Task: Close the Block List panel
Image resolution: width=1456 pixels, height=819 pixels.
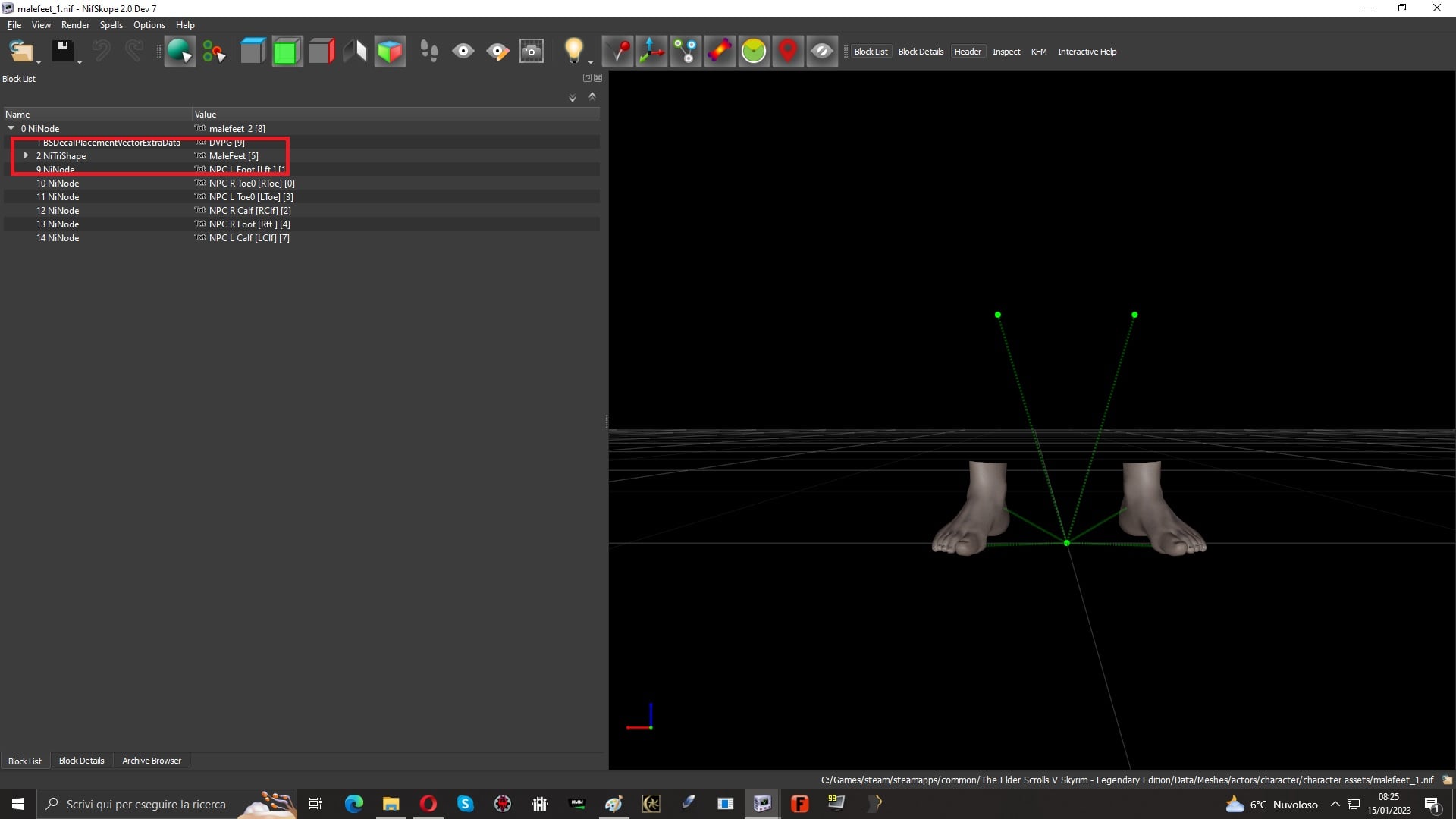Action: [x=598, y=78]
